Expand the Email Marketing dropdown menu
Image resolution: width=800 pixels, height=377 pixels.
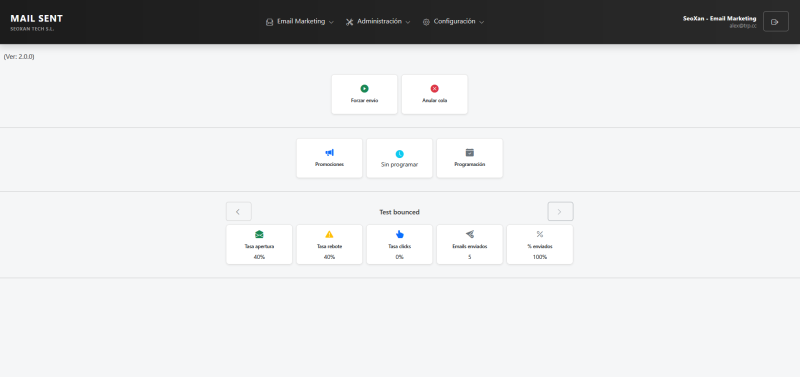pos(299,22)
